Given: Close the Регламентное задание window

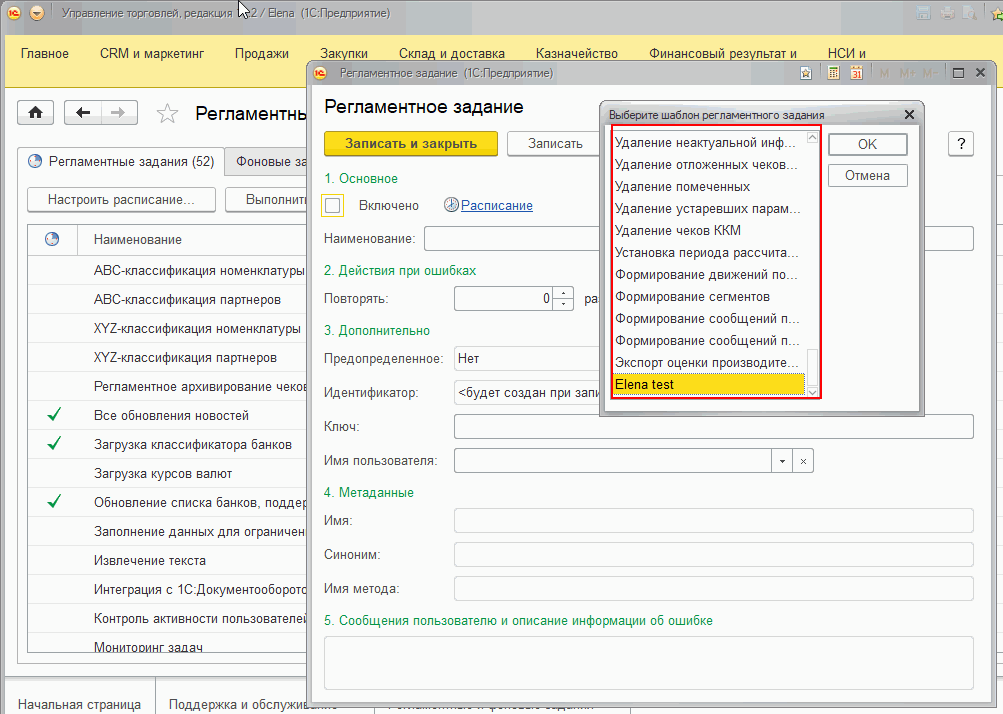Looking at the screenshot, I should tap(980, 73).
